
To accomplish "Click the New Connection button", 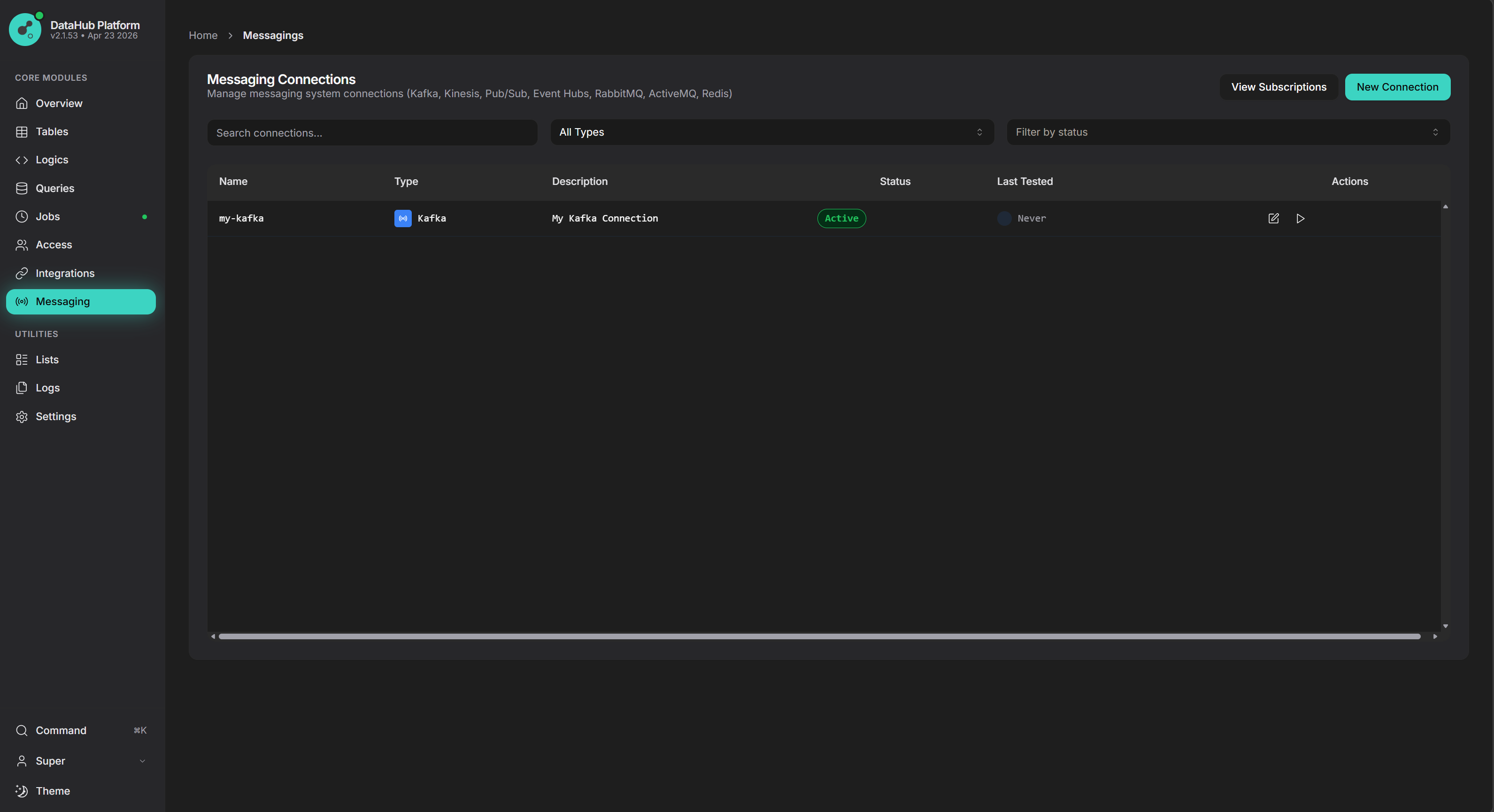I will pos(1397,87).
